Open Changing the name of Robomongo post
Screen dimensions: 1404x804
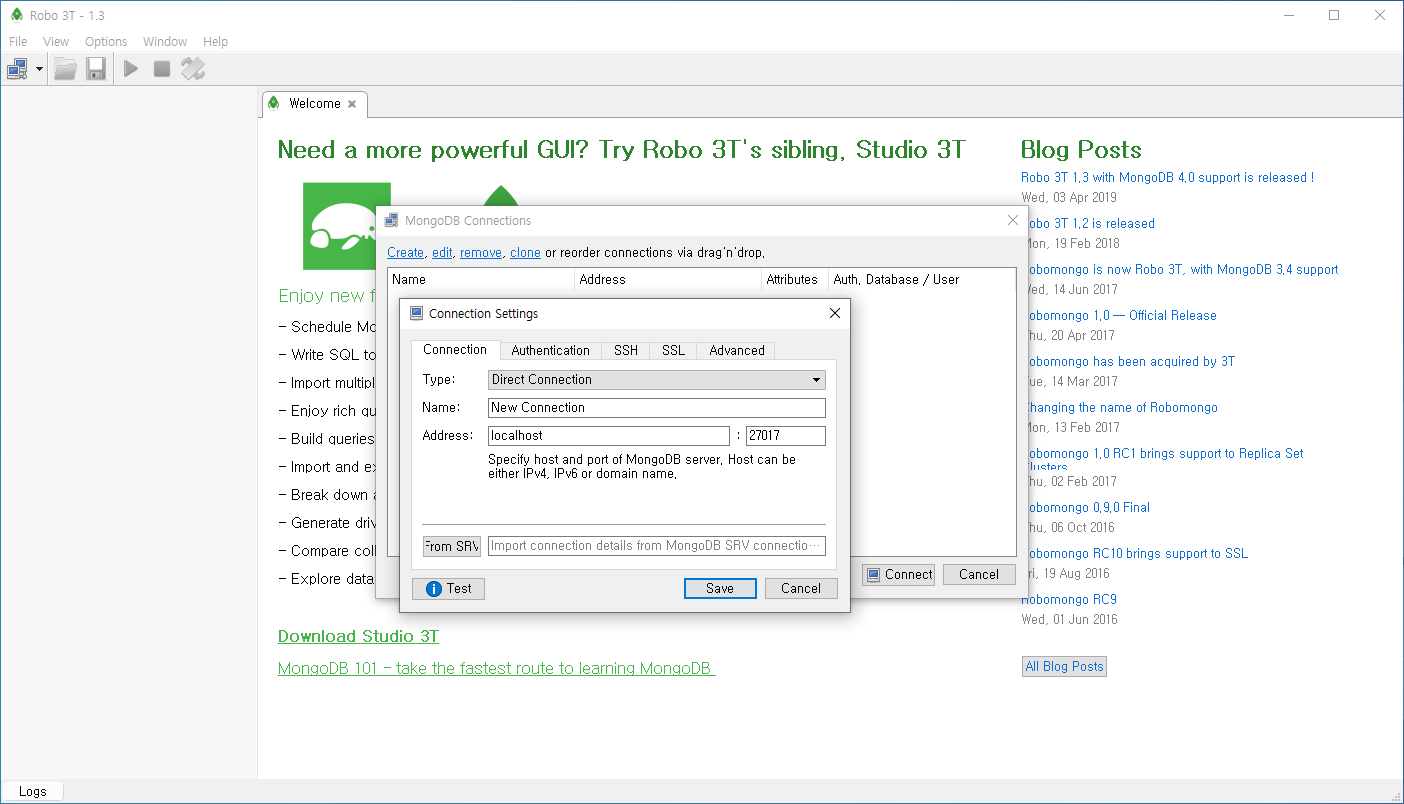[x=1120, y=407]
